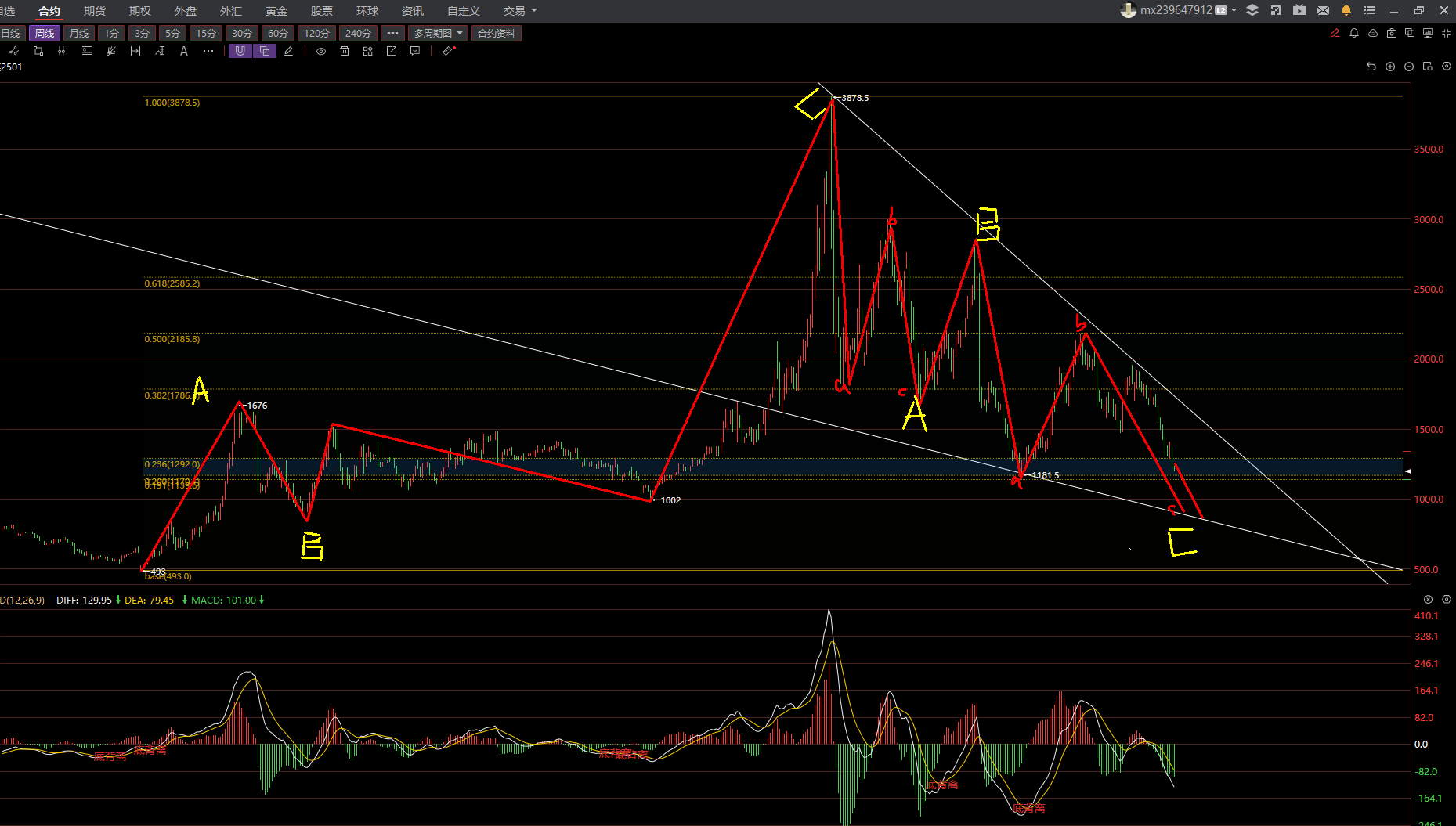
Task: Open the 资讯 menu
Action: (413, 11)
